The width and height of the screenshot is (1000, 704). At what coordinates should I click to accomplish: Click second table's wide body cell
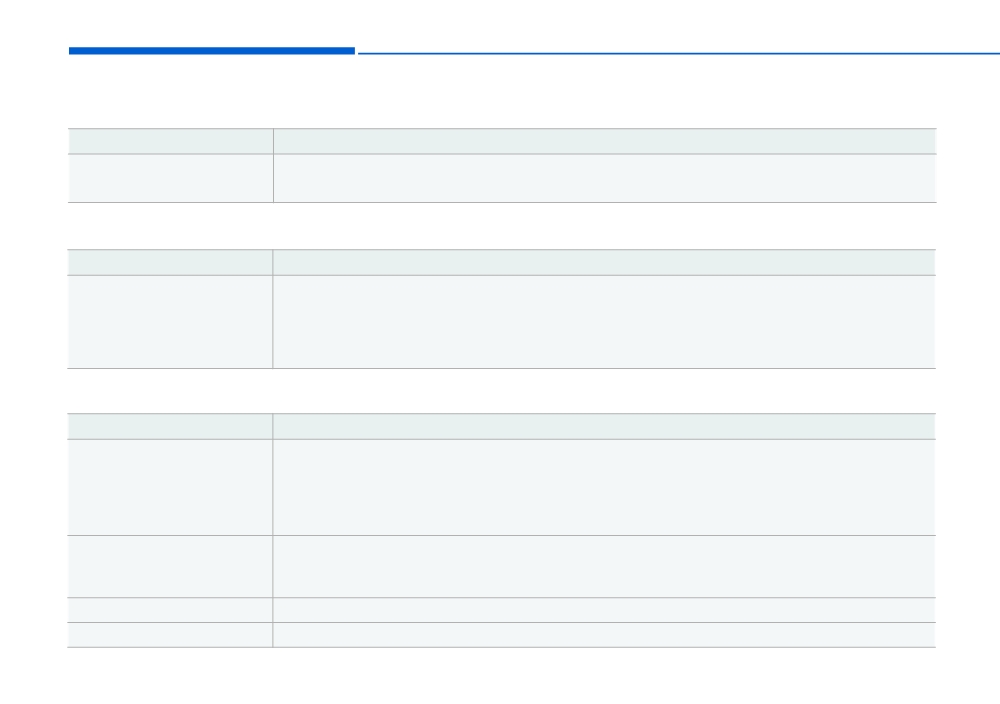(604, 322)
